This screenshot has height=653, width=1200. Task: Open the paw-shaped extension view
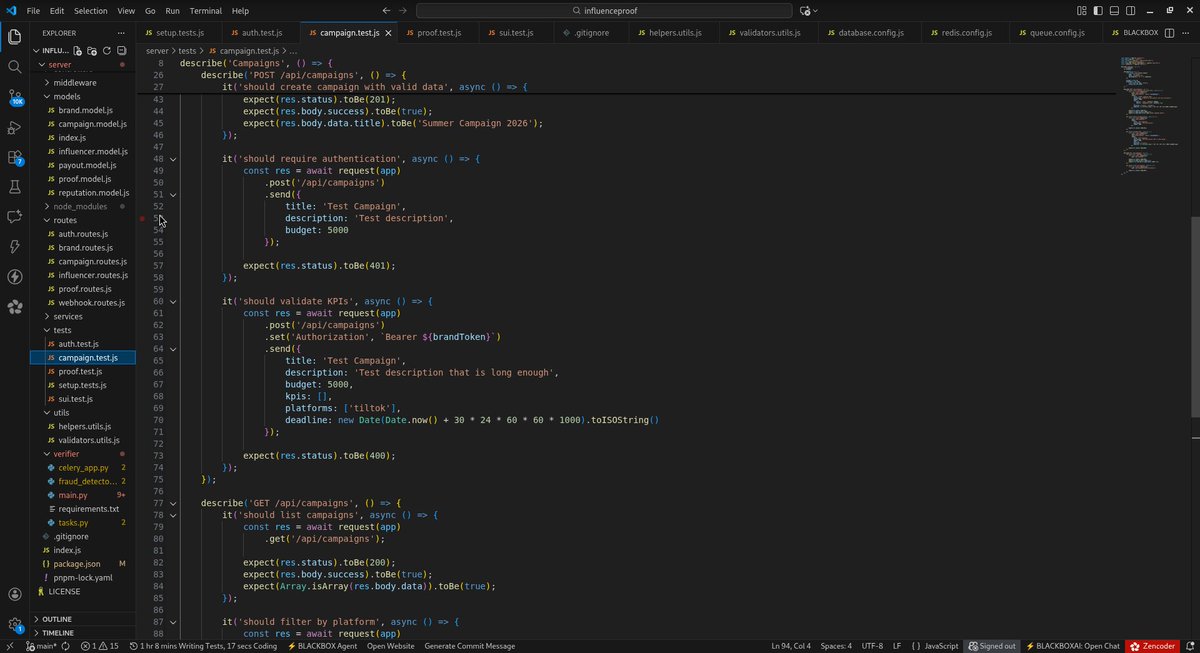[x=15, y=307]
